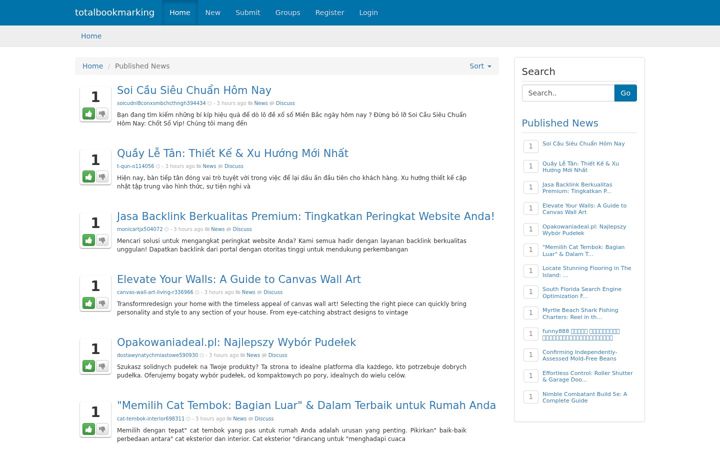Image resolution: width=720 pixels, height=450 pixels.
Task: Open News category under 'Memilih Cat Tembok'
Action: [240, 418]
